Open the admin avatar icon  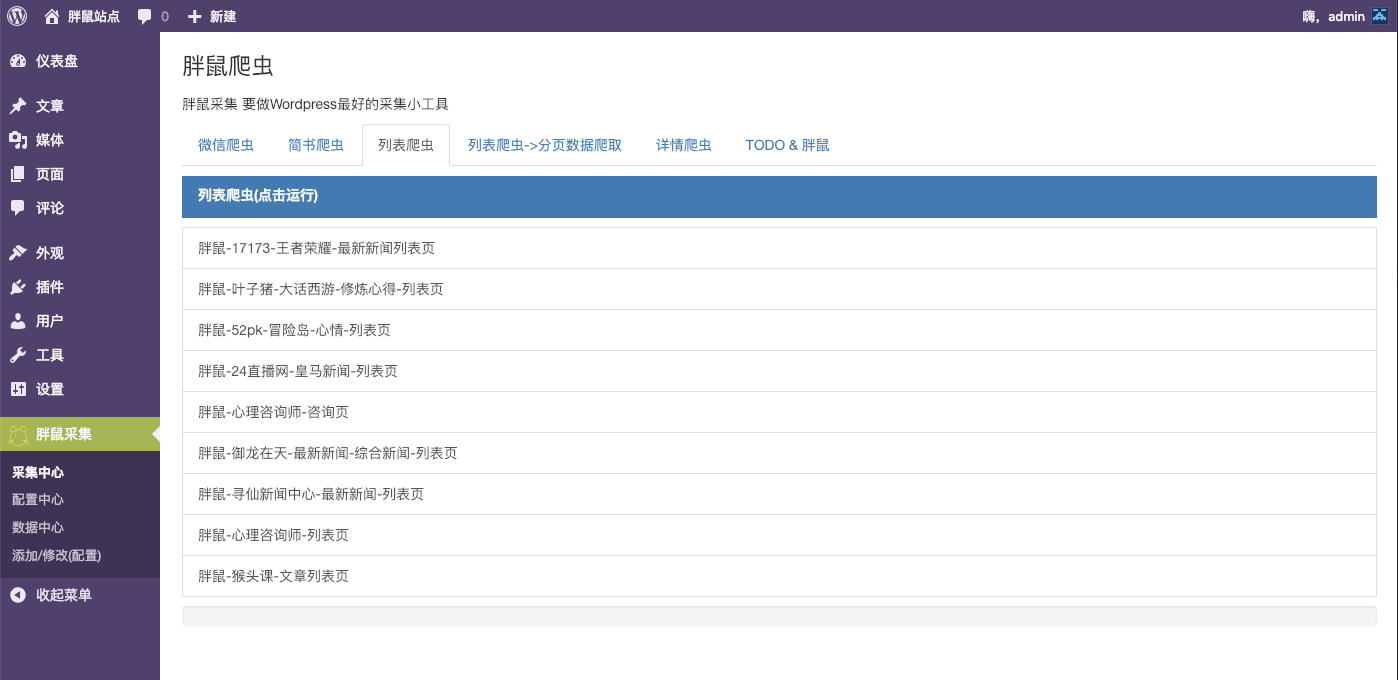click(x=1378, y=16)
